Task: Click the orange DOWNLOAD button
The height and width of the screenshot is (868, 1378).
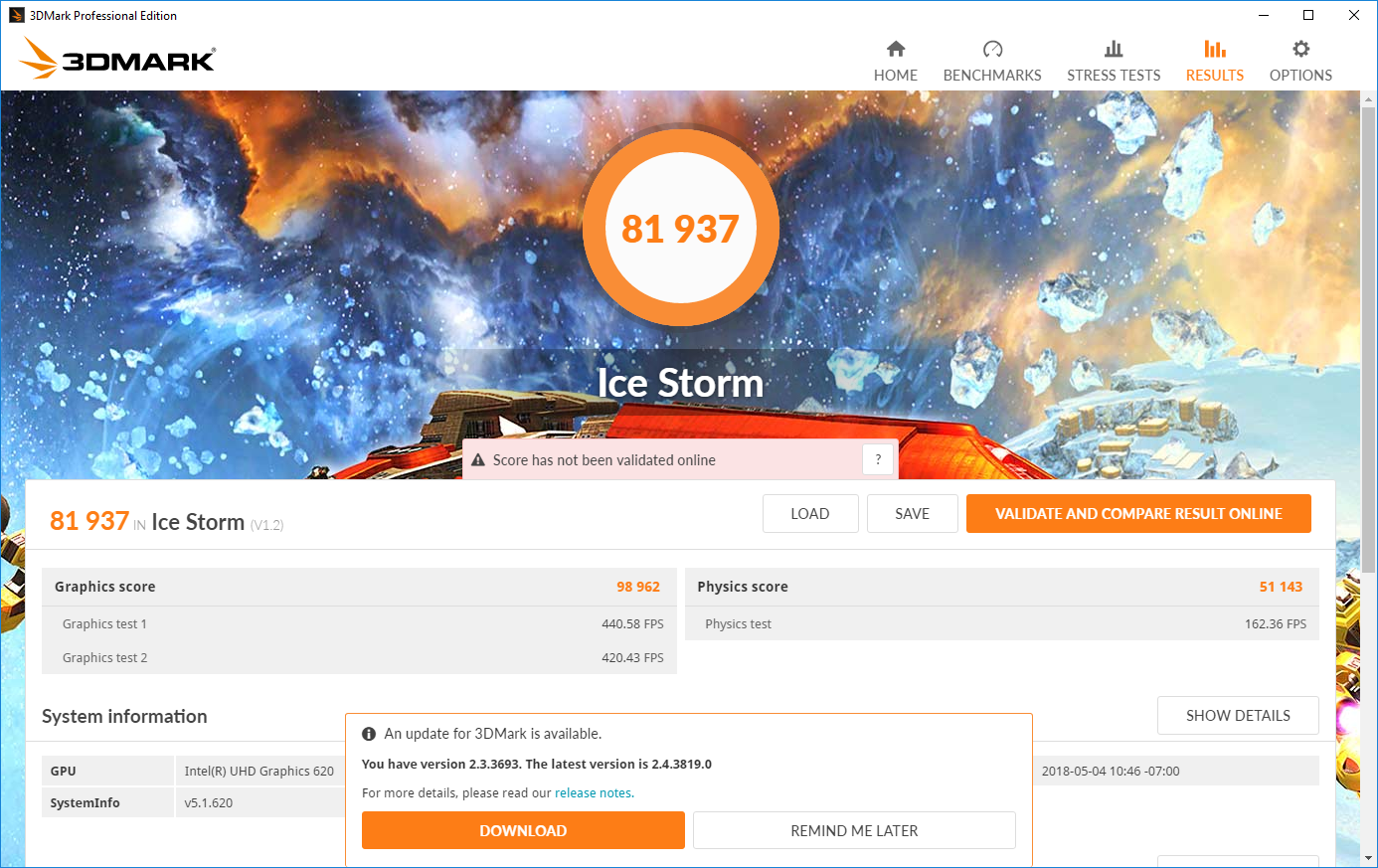Action: click(523, 830)
